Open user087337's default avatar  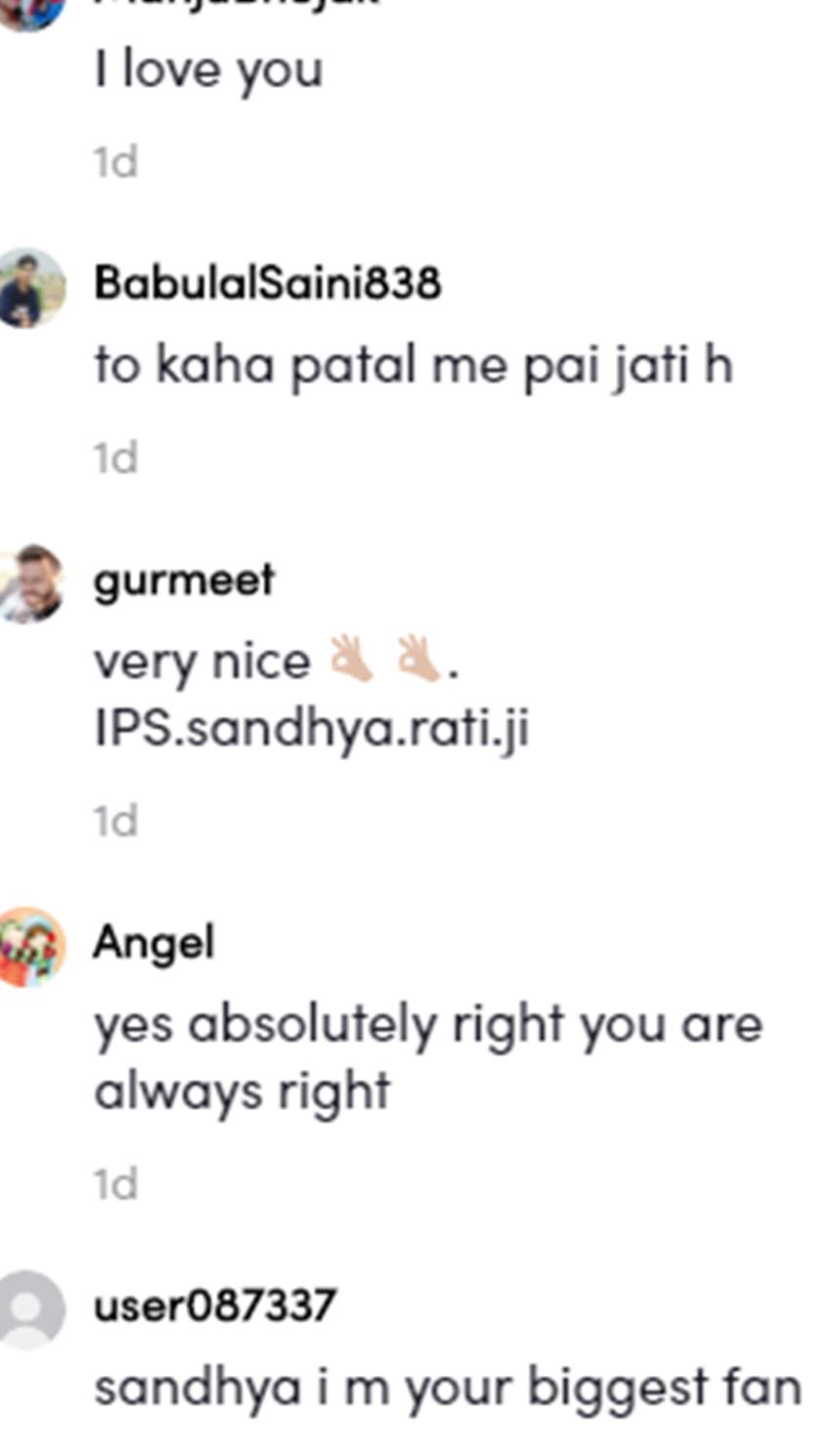click(30, 1309)
